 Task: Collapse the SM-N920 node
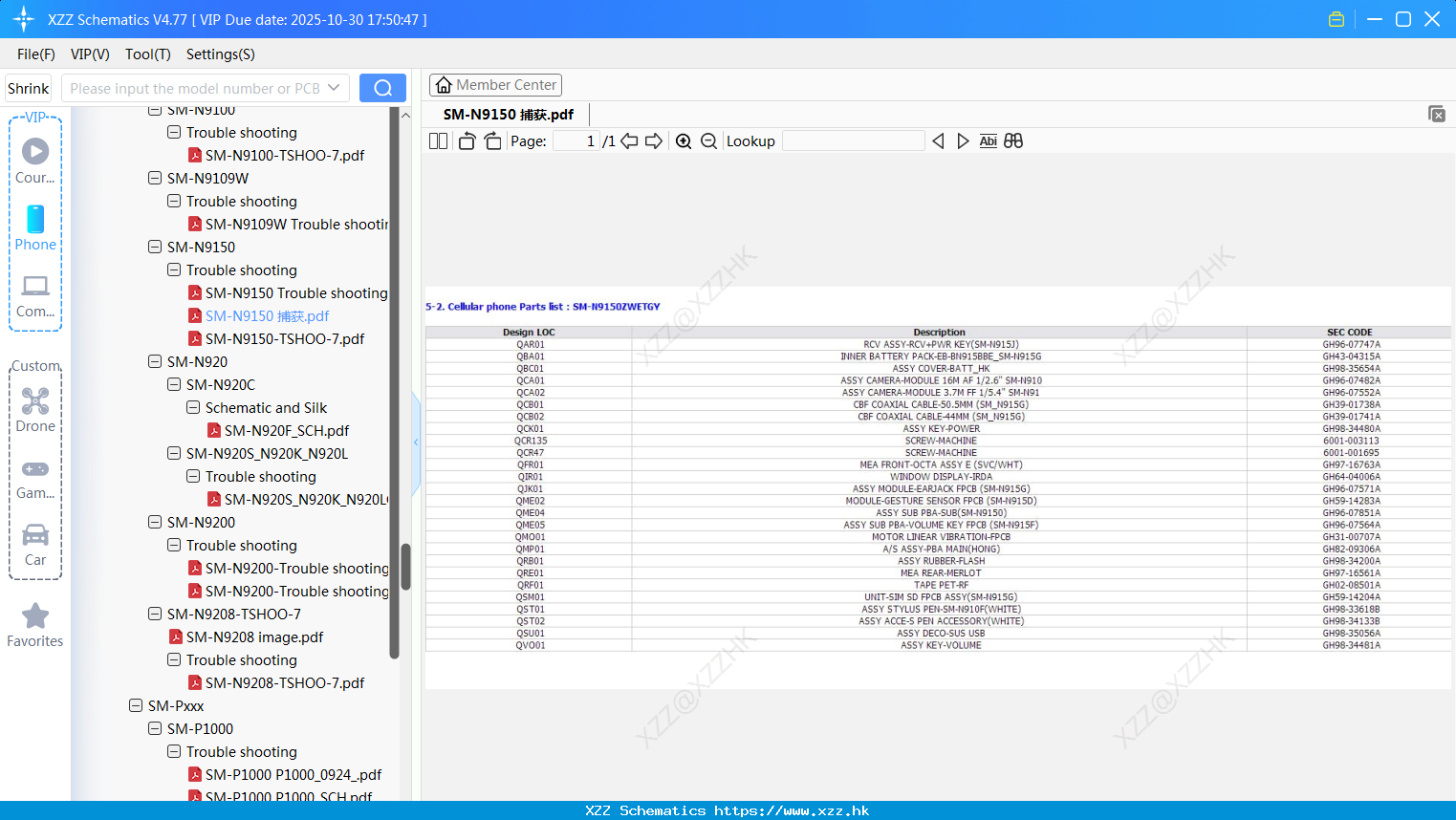click(x=155, y=361)
